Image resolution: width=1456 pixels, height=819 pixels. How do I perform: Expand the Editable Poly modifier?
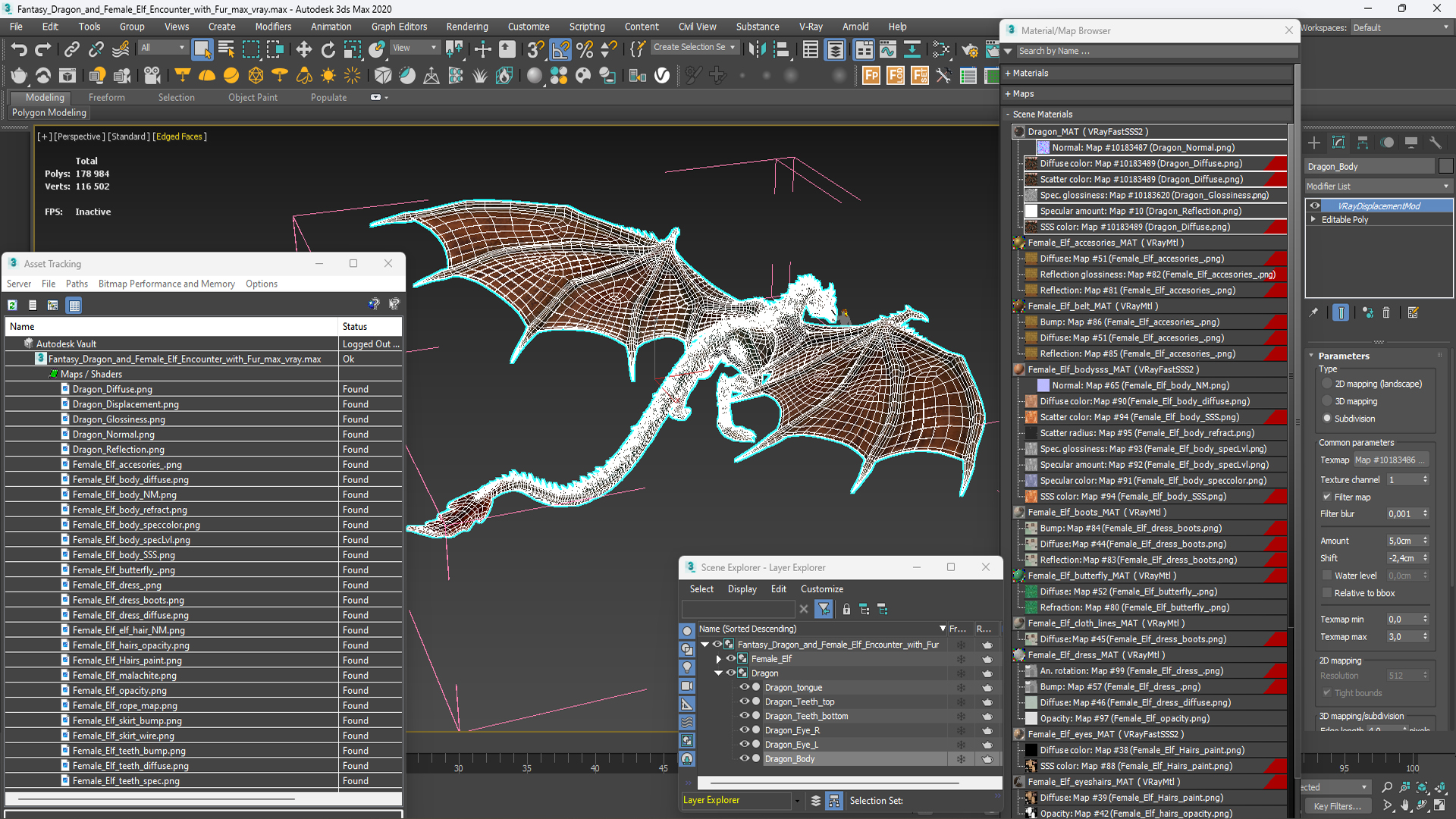point(1313,219)
